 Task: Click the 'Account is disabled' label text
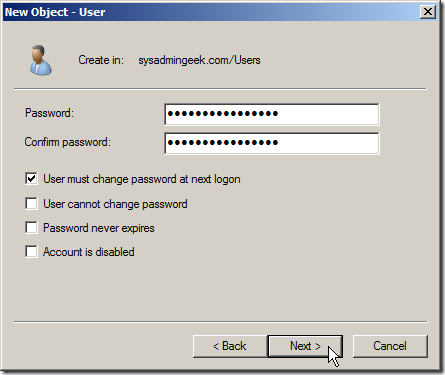pos(89,252)
